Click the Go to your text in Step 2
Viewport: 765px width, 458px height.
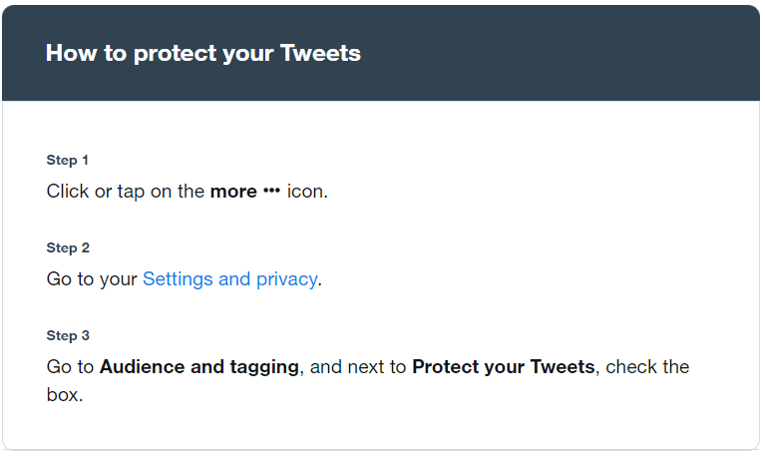(92, 279)
